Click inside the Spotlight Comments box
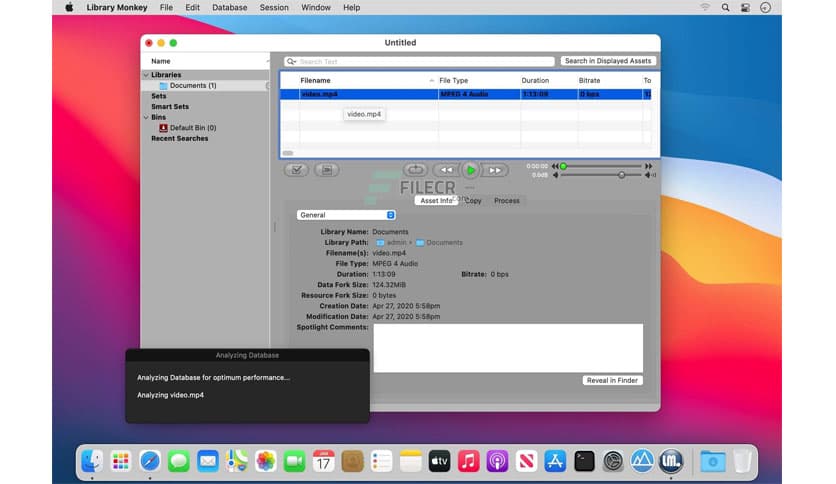 click(508, 348)
